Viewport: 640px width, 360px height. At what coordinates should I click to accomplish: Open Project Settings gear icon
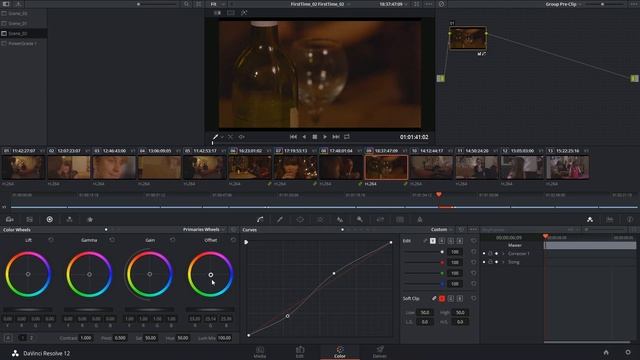click(x=628, y=352)
